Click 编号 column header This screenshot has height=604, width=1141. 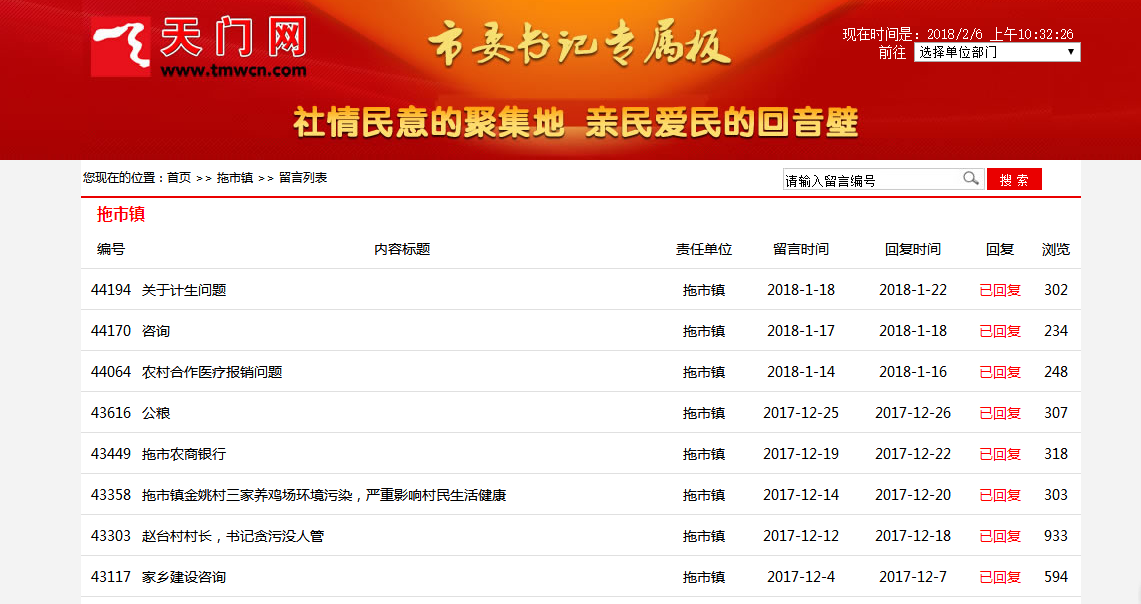pos(111,250)
